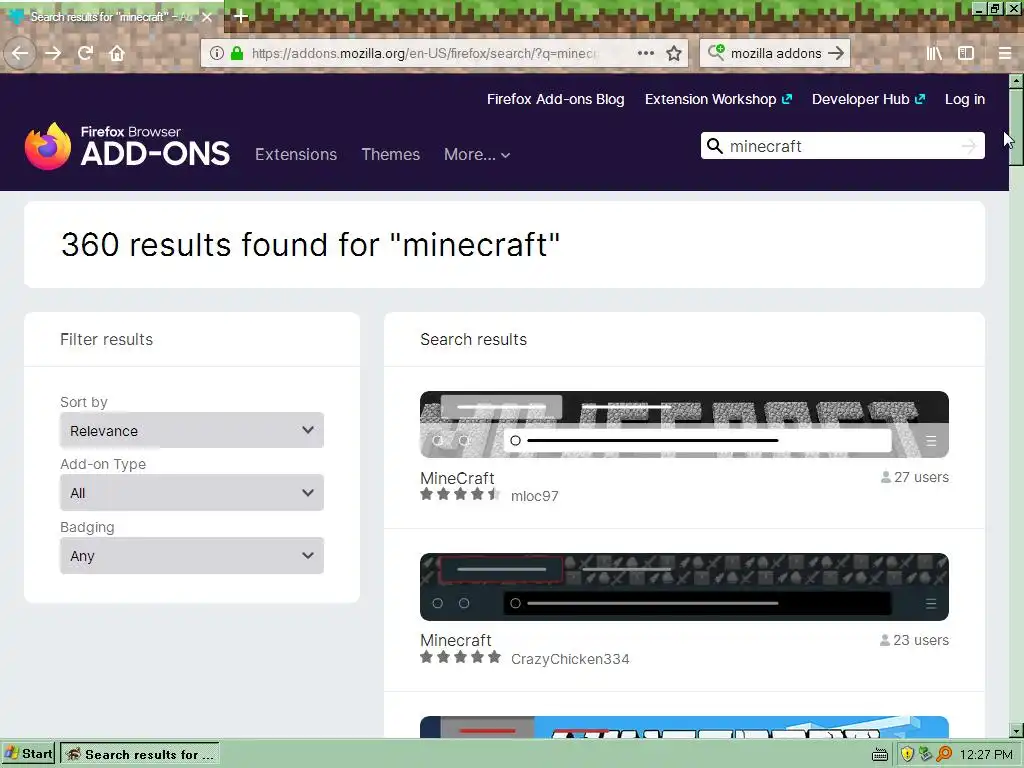1024x768 pixels.
Task: Go forward with the browser arrow
Action: pos(53,53)
